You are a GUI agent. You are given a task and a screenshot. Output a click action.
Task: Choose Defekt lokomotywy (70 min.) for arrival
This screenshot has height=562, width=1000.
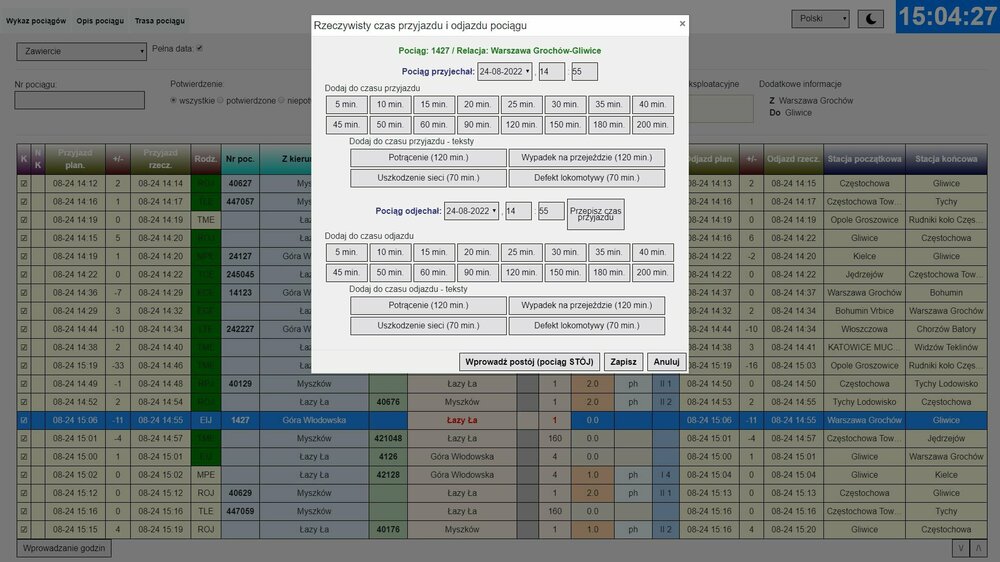[x=586, y=178]
